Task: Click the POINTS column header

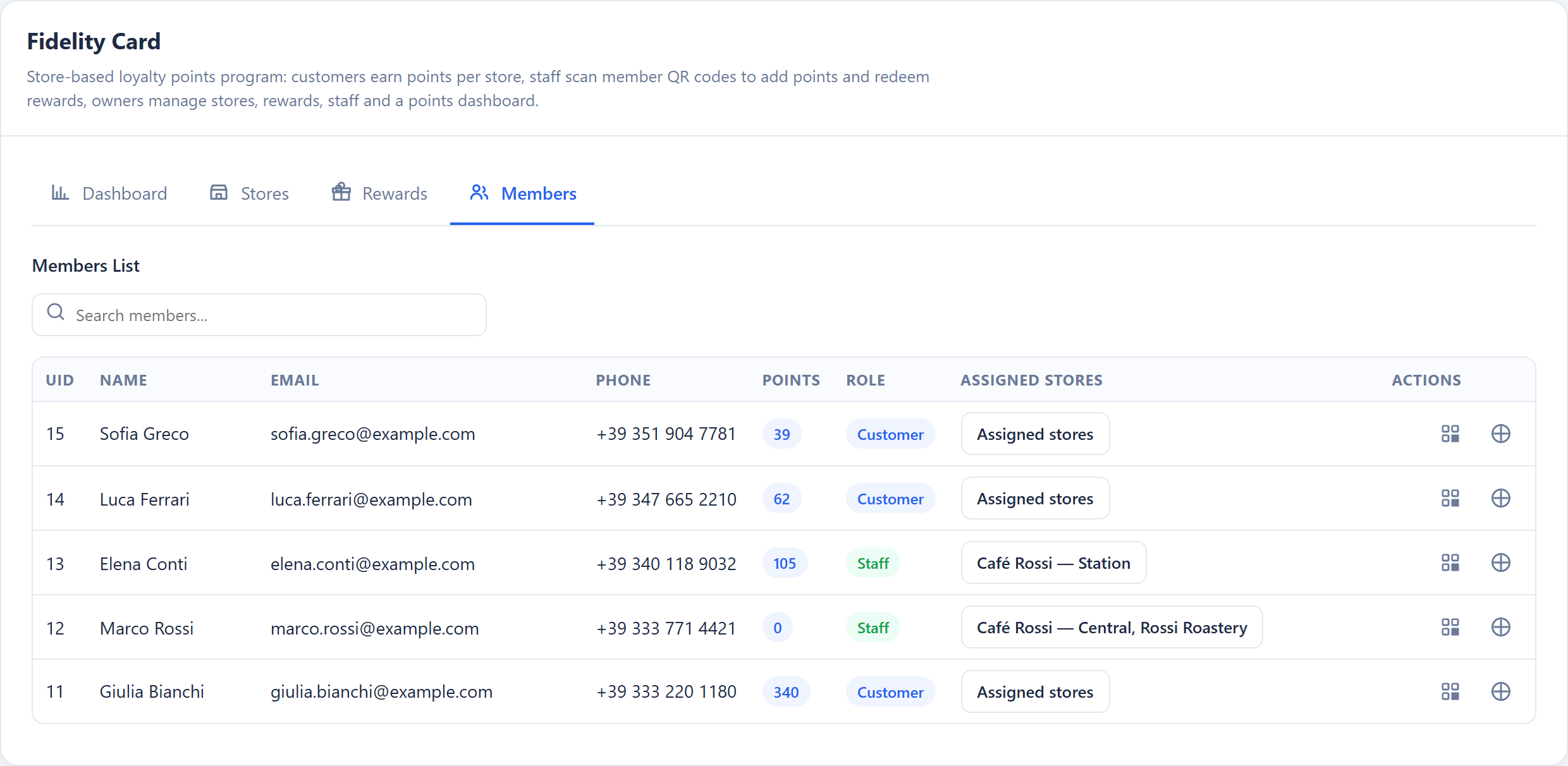Action: tap(791, 380)
